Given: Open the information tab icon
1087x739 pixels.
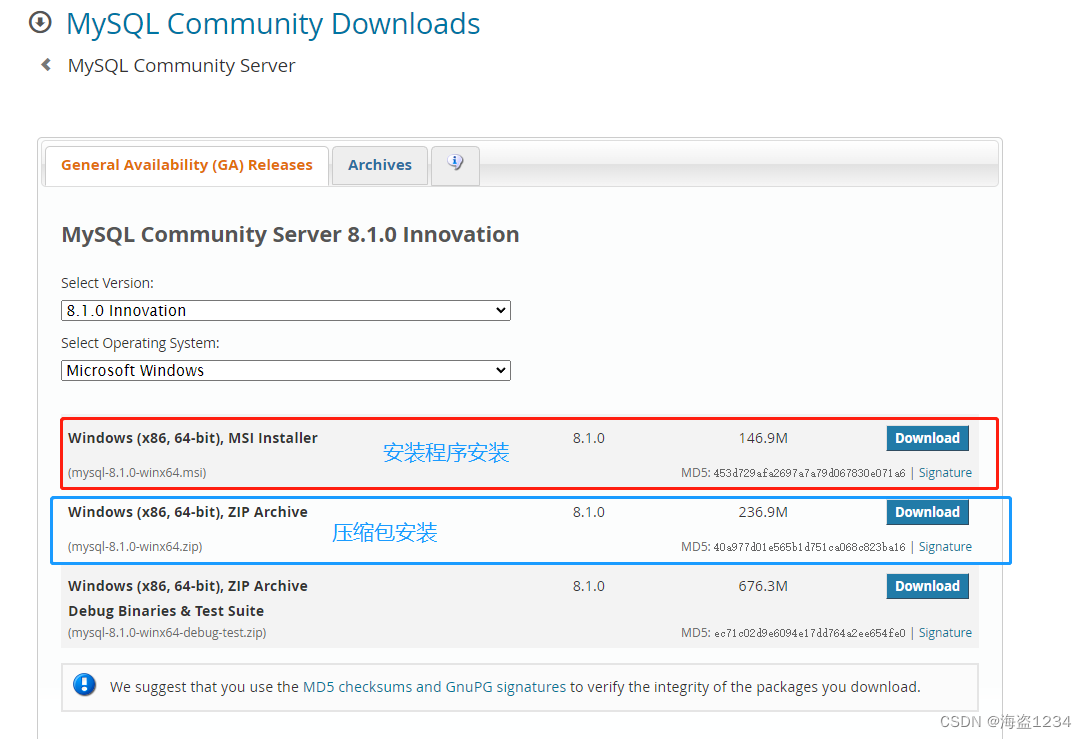Looking at the screenshot, I should point(455,164).
